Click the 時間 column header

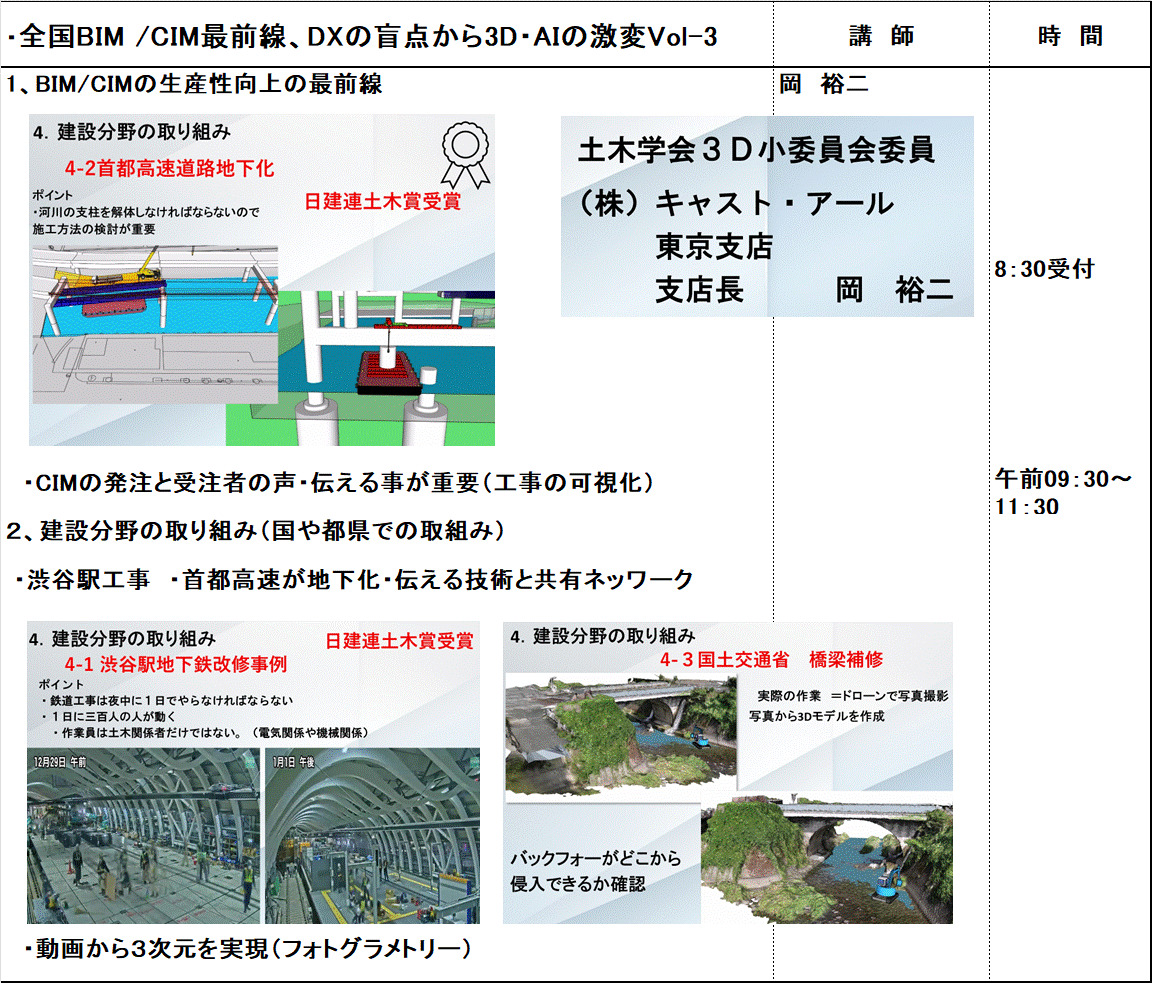(1069, 37)
